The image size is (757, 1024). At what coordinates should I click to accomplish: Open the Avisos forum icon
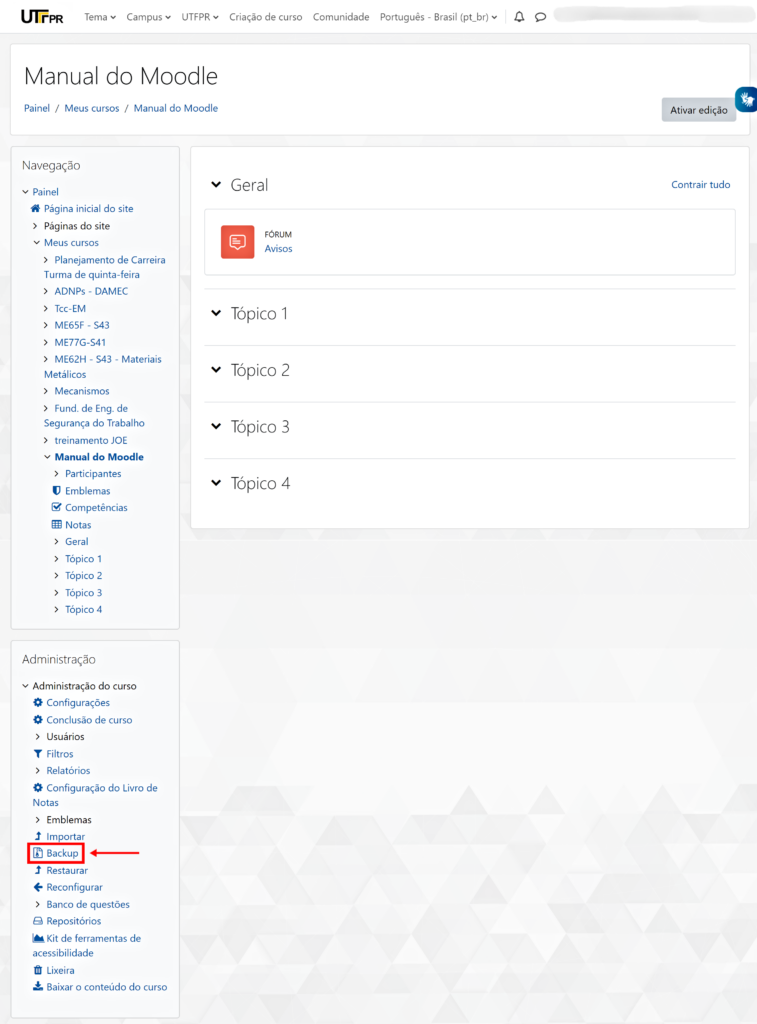(x=237, y=242)
